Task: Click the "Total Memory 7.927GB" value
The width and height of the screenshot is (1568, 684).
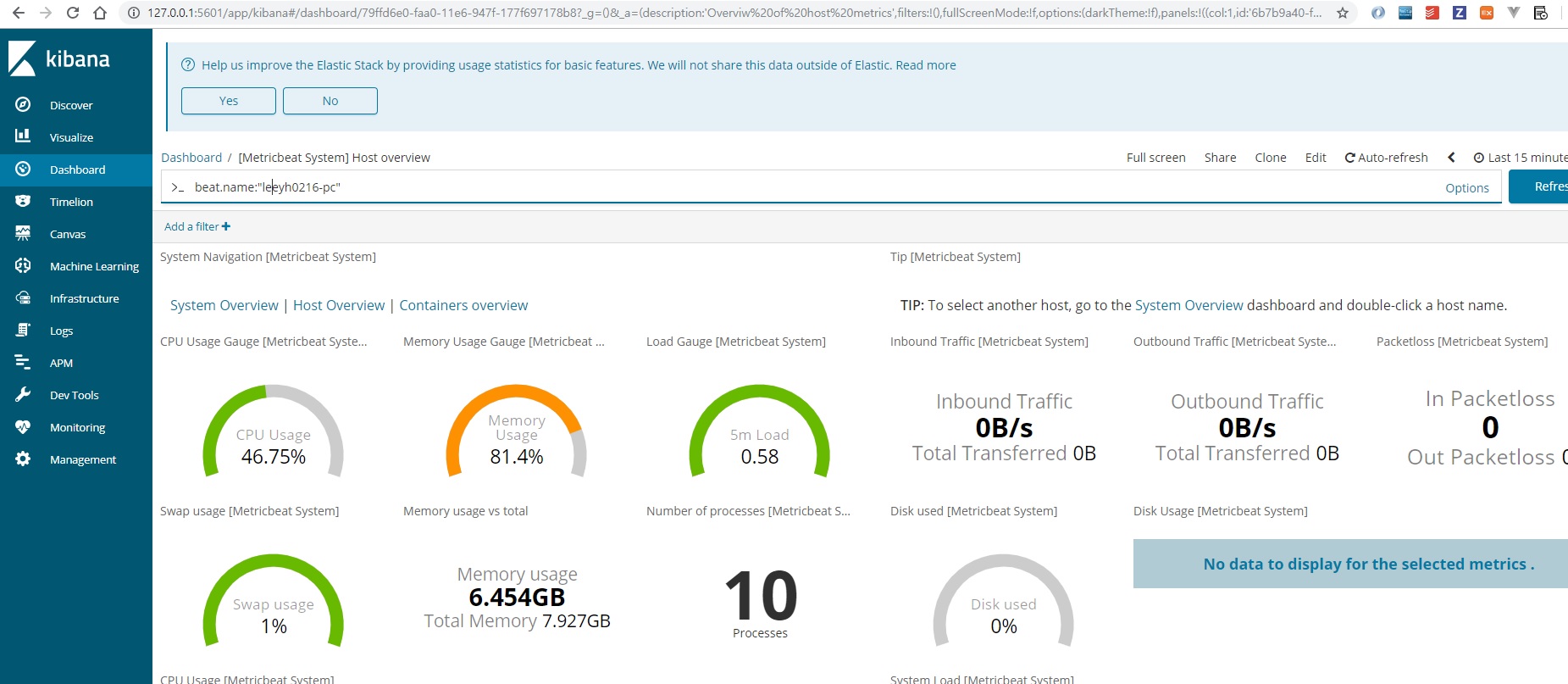Action: pos(517,621)
